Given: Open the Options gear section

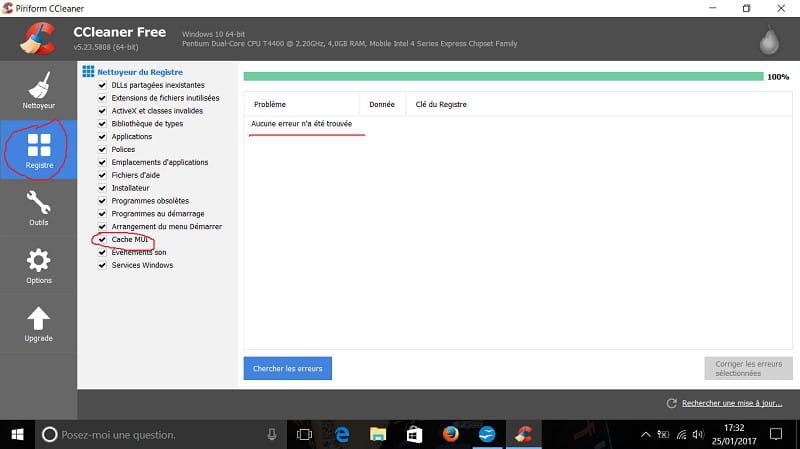Looking at the screenshot, I should tap(39, 266).
